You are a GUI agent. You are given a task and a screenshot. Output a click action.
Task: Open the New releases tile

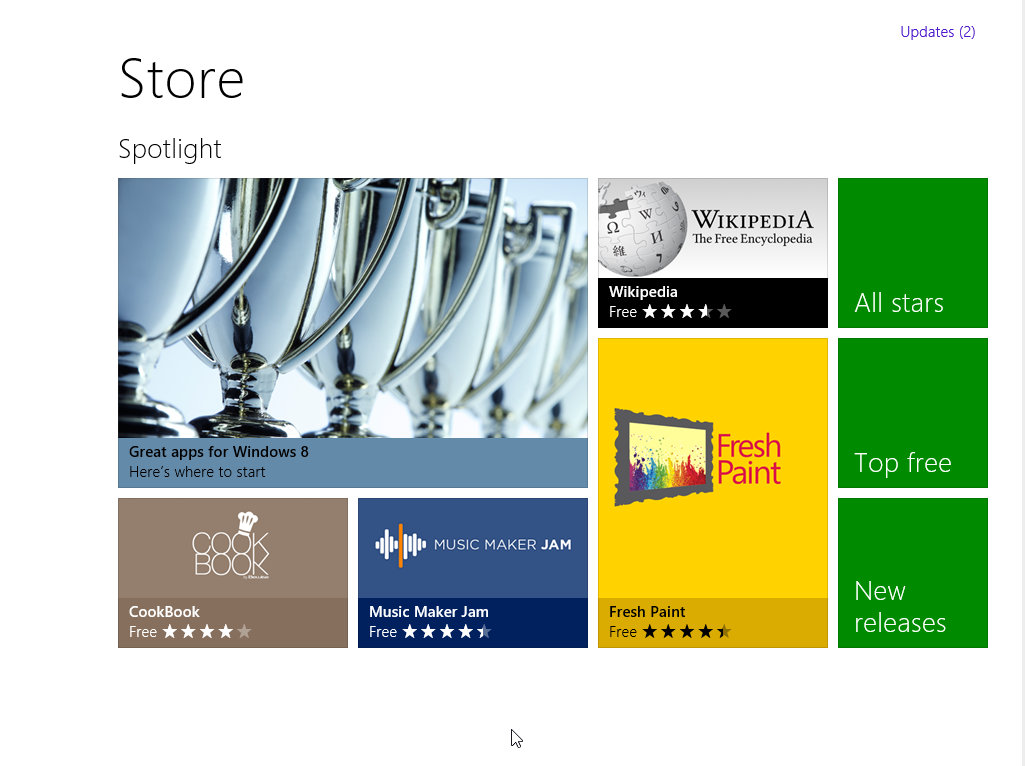click(913, 573)
